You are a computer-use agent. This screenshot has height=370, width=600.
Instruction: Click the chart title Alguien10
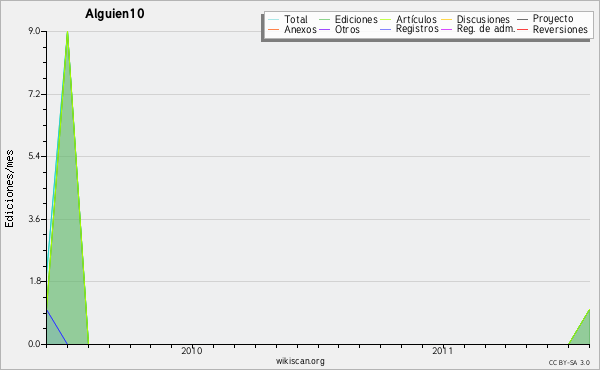coord(115,14)
